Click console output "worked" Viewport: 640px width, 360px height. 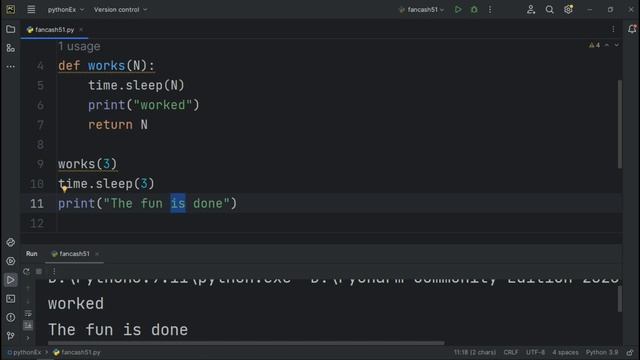click(76, 304)
